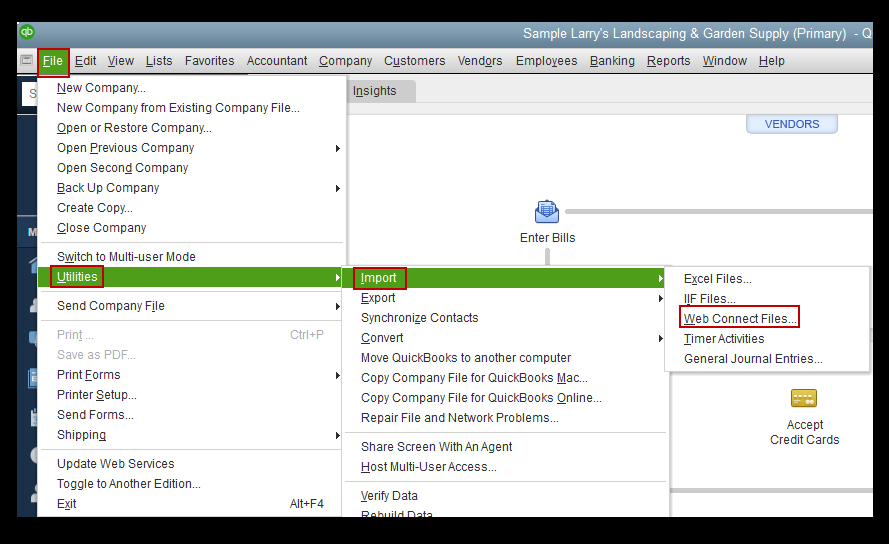Expand the Import submenu

(504, 278)
